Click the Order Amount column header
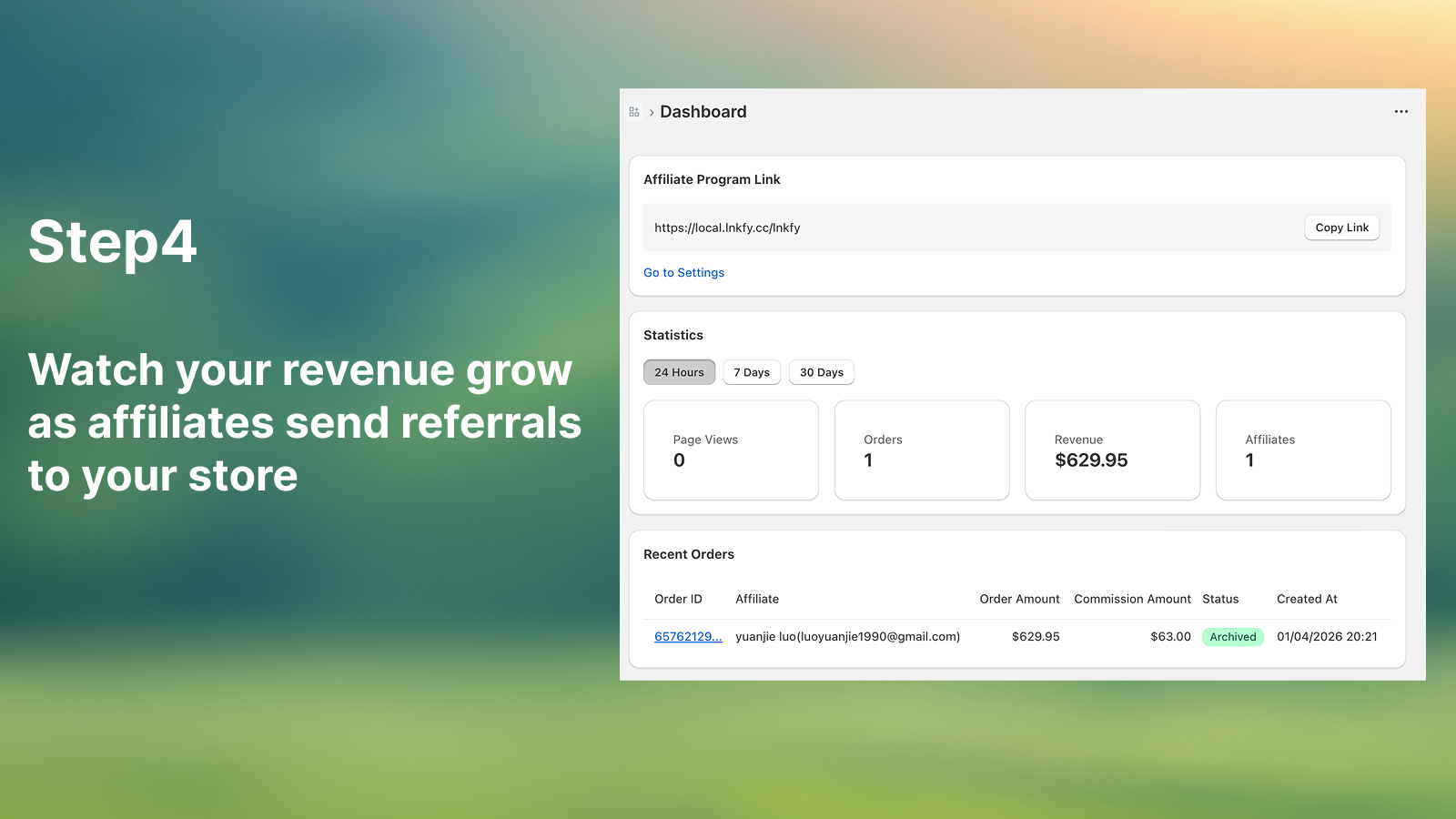 (1019, 599)
